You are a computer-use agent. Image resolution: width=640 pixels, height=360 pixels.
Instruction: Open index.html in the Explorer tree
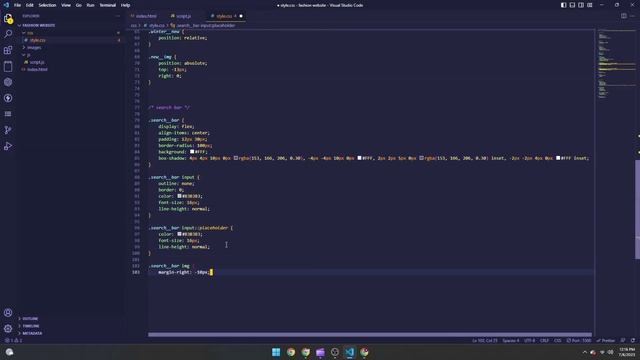(37, 69)
